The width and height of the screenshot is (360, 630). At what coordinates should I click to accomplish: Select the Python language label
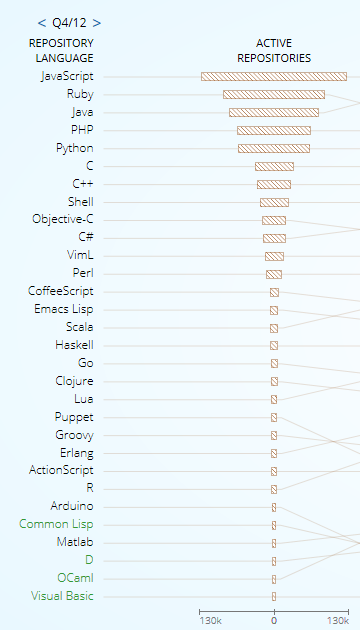75,148
